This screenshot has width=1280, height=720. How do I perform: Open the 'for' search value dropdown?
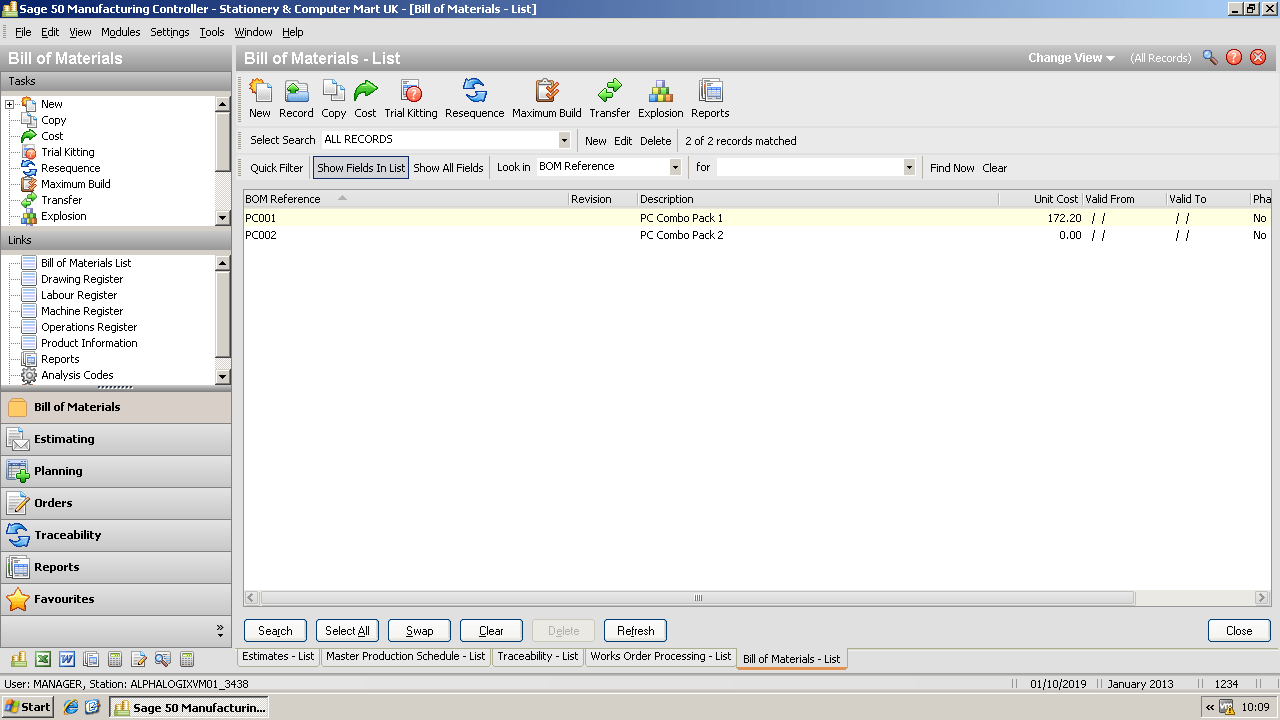(x=909, y=167)
